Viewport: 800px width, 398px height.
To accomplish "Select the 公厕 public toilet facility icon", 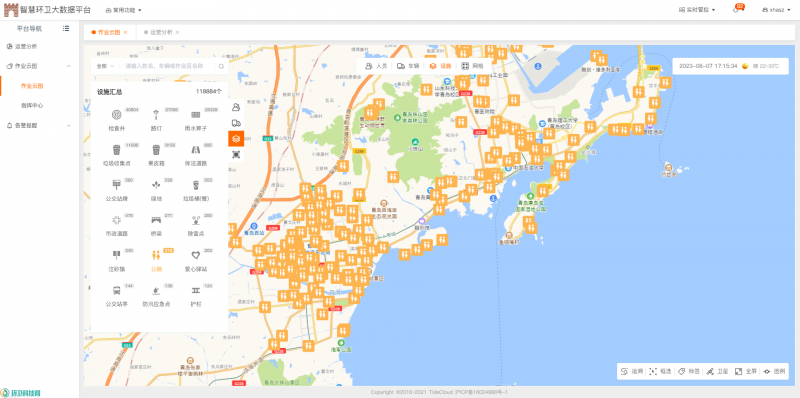I will click(x=156, y=255).
